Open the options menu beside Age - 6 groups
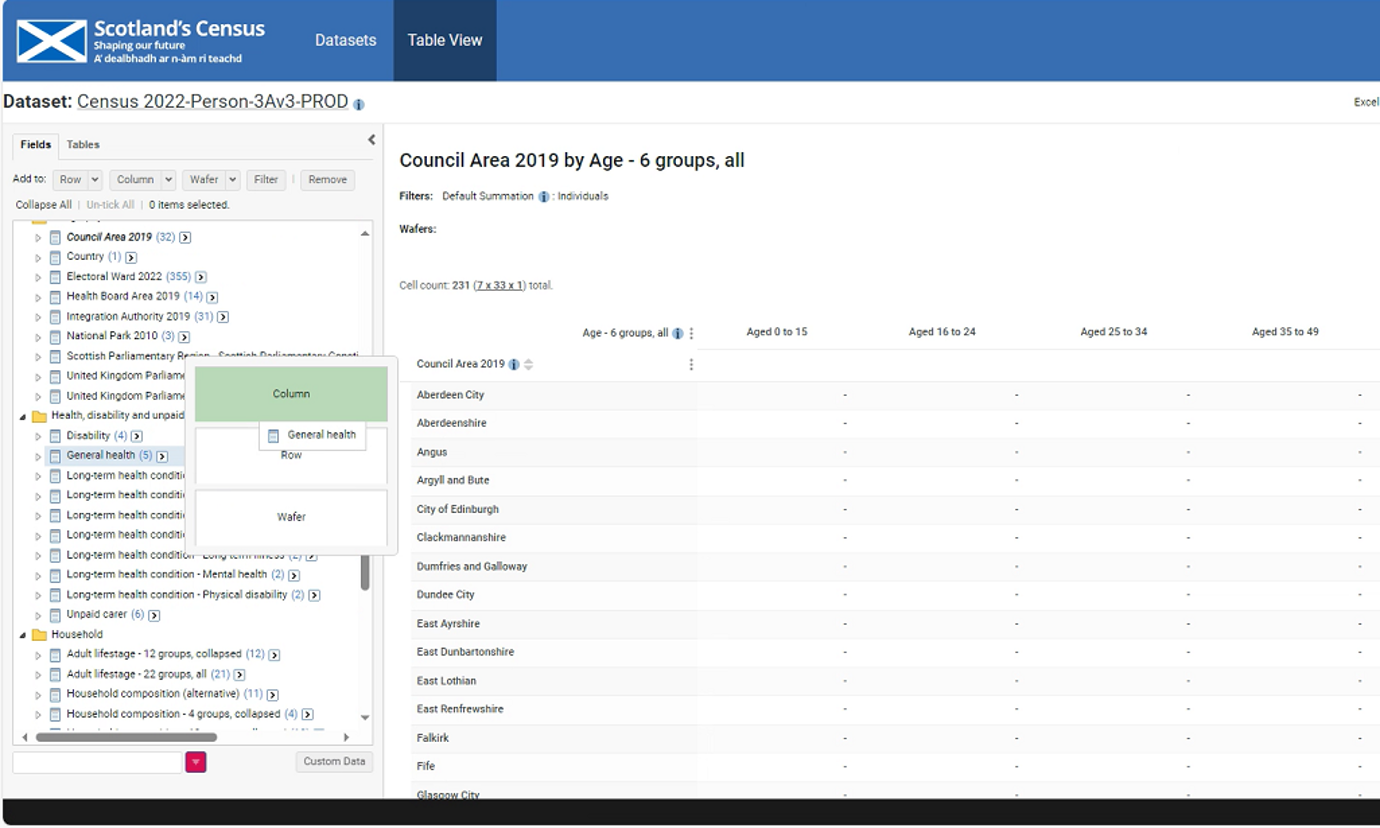The image size is (1380, 828). tap(691, 333)
